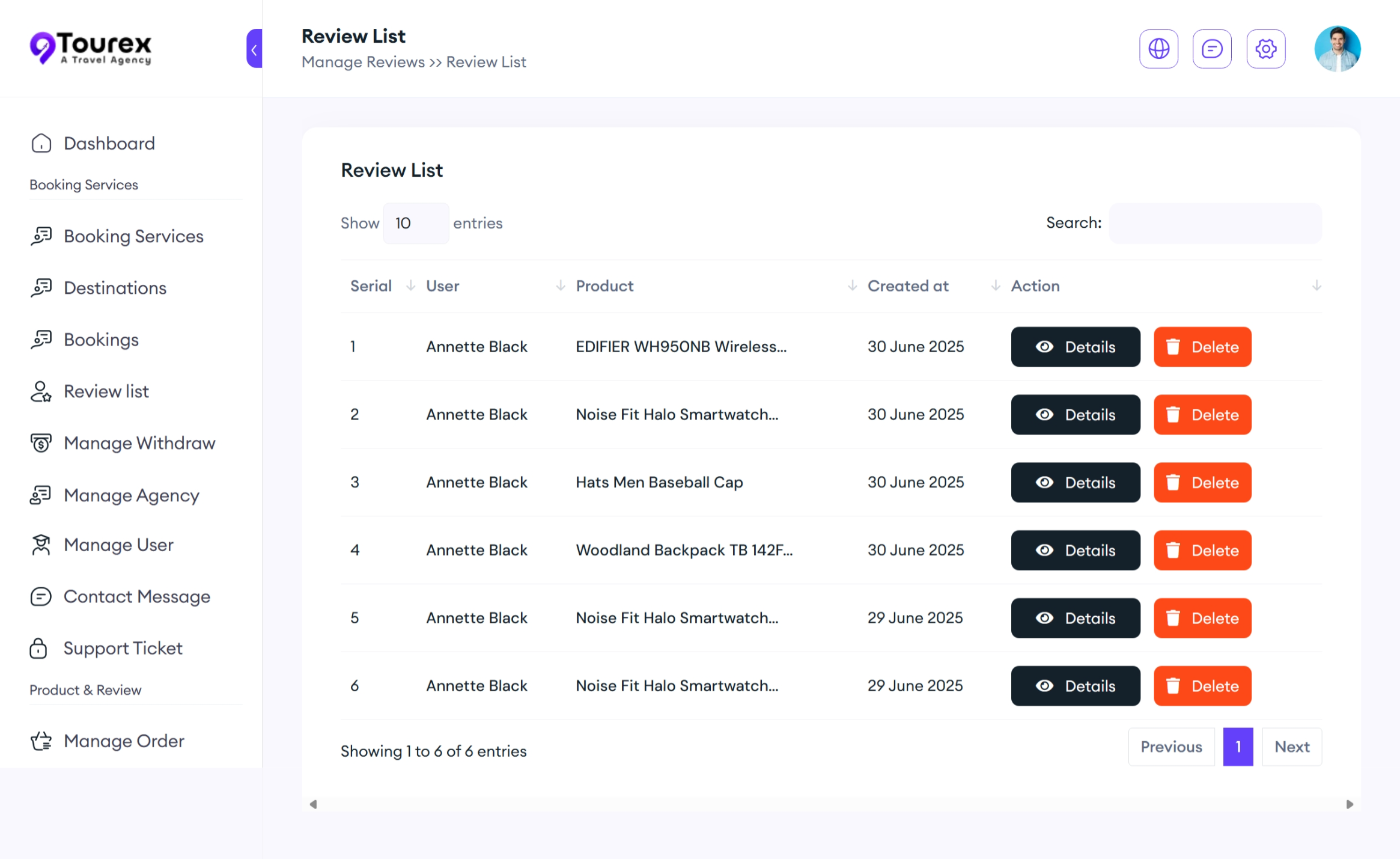Image resolution: width=1400 pixels, height=859 pixels.
Task: Open the Show entries count dropdown
Action: [x=415, y=224]
